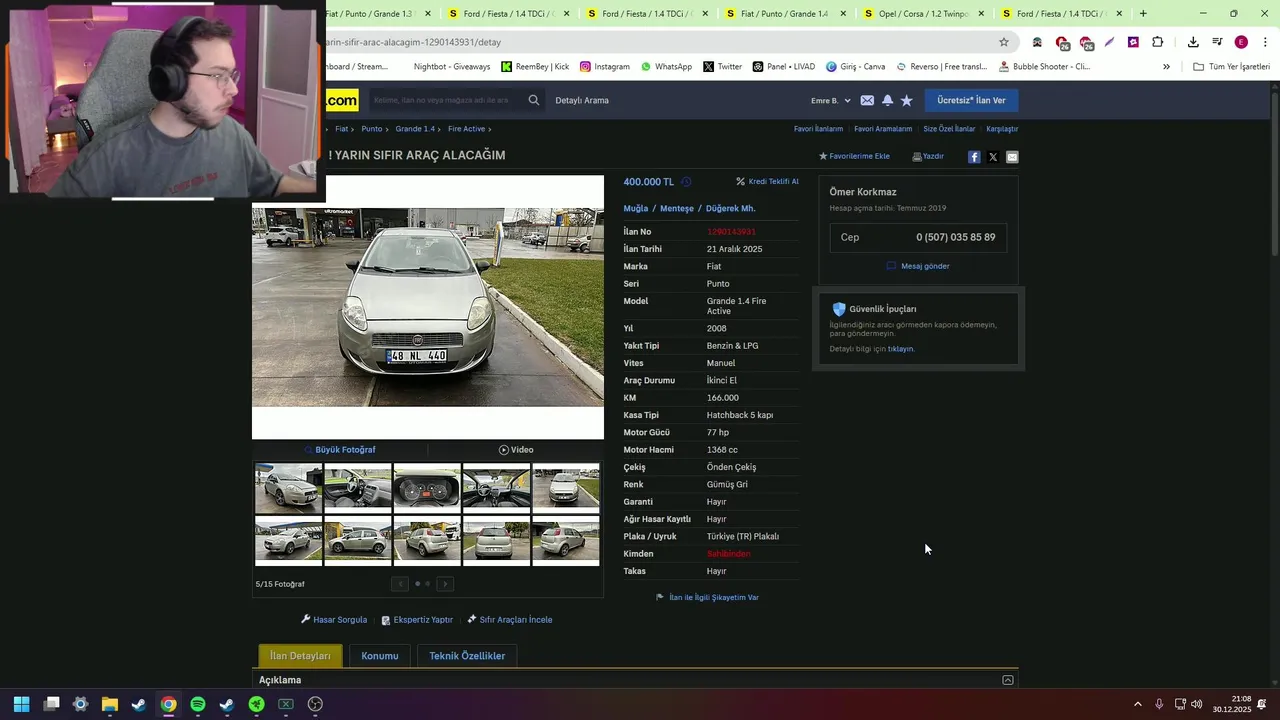Open the notifications bell in site header

point(887,100)
